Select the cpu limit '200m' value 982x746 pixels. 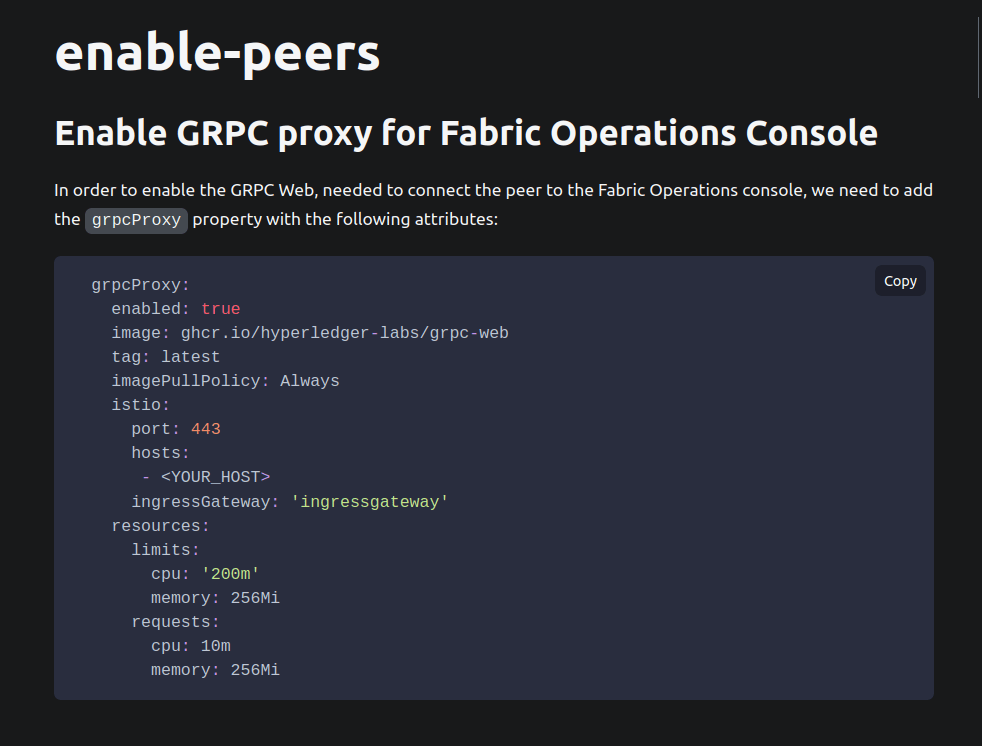[x=230, y=573]
